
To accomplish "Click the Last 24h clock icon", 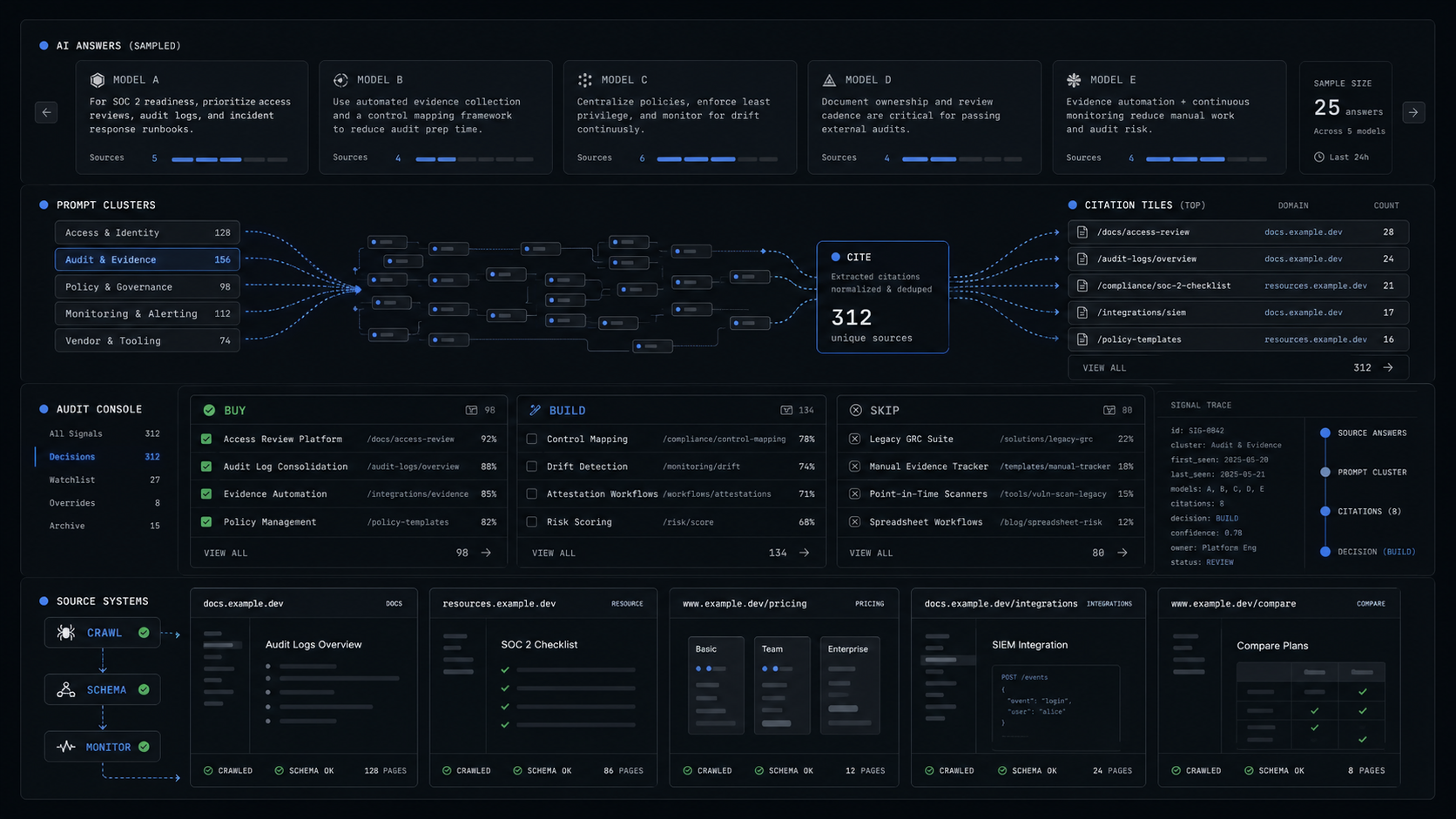I will pos(1319,157).
